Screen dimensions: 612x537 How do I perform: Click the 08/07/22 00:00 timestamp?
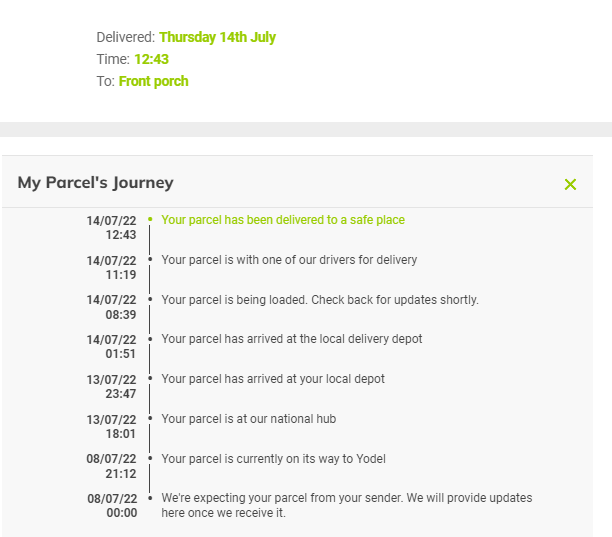click(111, 505)
